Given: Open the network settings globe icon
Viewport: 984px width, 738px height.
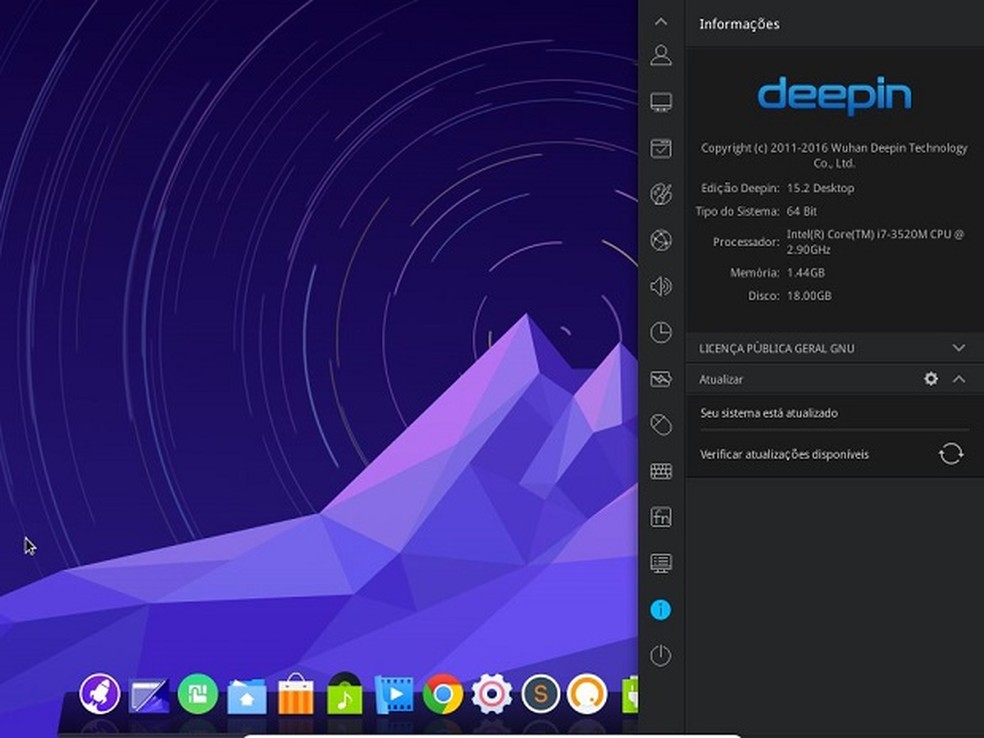Looking at the screenshot, I should (x=661, y=240).
